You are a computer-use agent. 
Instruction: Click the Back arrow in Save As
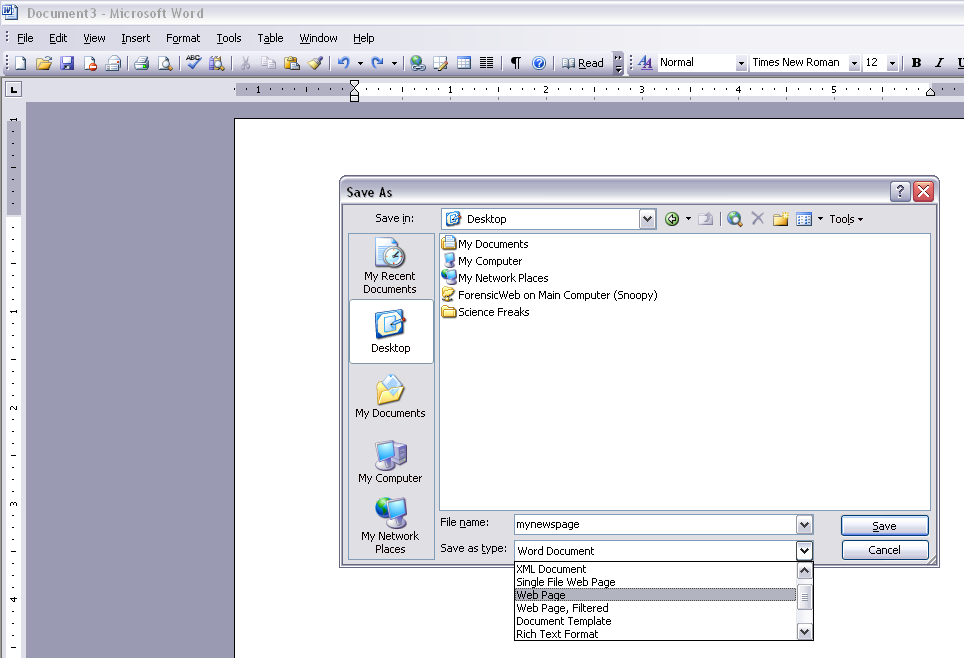click(x=672, y=219)
